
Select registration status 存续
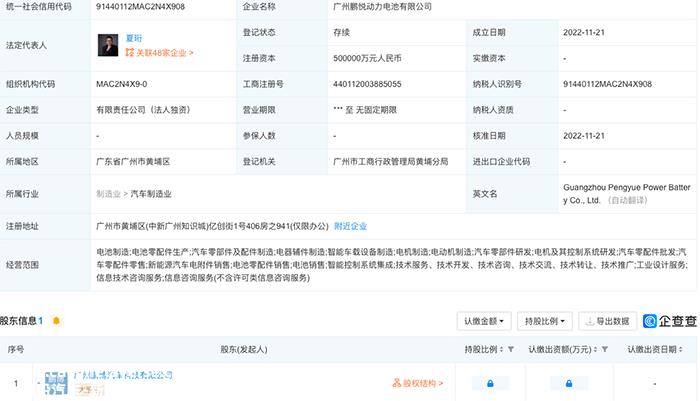[342, 32]
